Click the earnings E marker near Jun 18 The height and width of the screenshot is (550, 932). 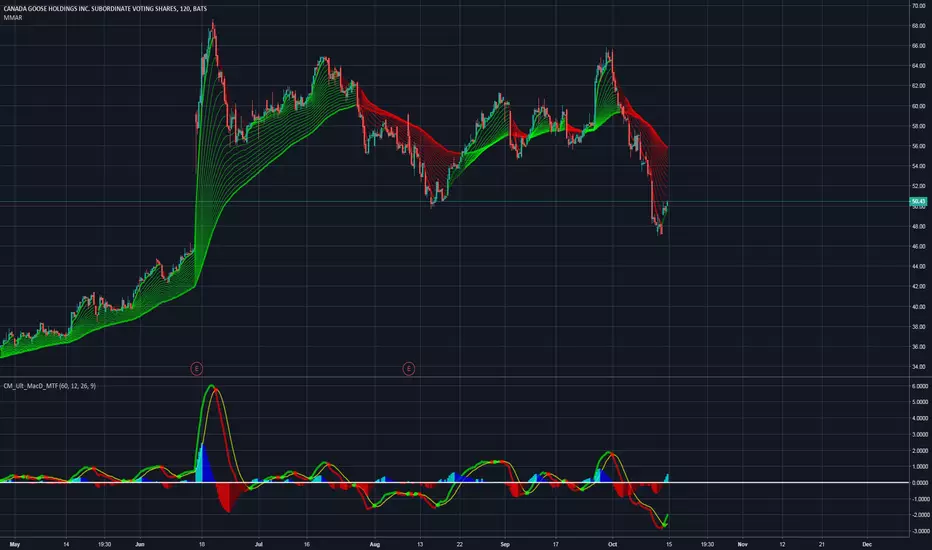pyautogui.click(x=196, y=369)
